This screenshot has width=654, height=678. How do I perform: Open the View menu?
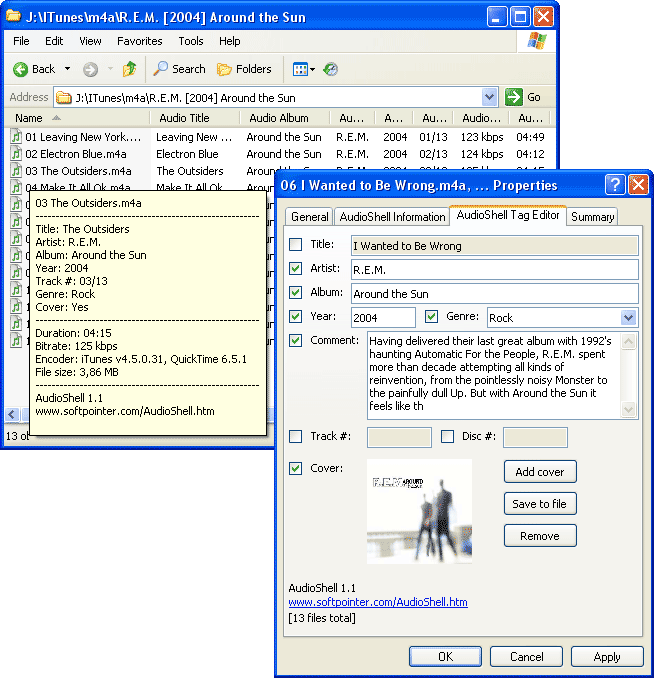point(90,41)
